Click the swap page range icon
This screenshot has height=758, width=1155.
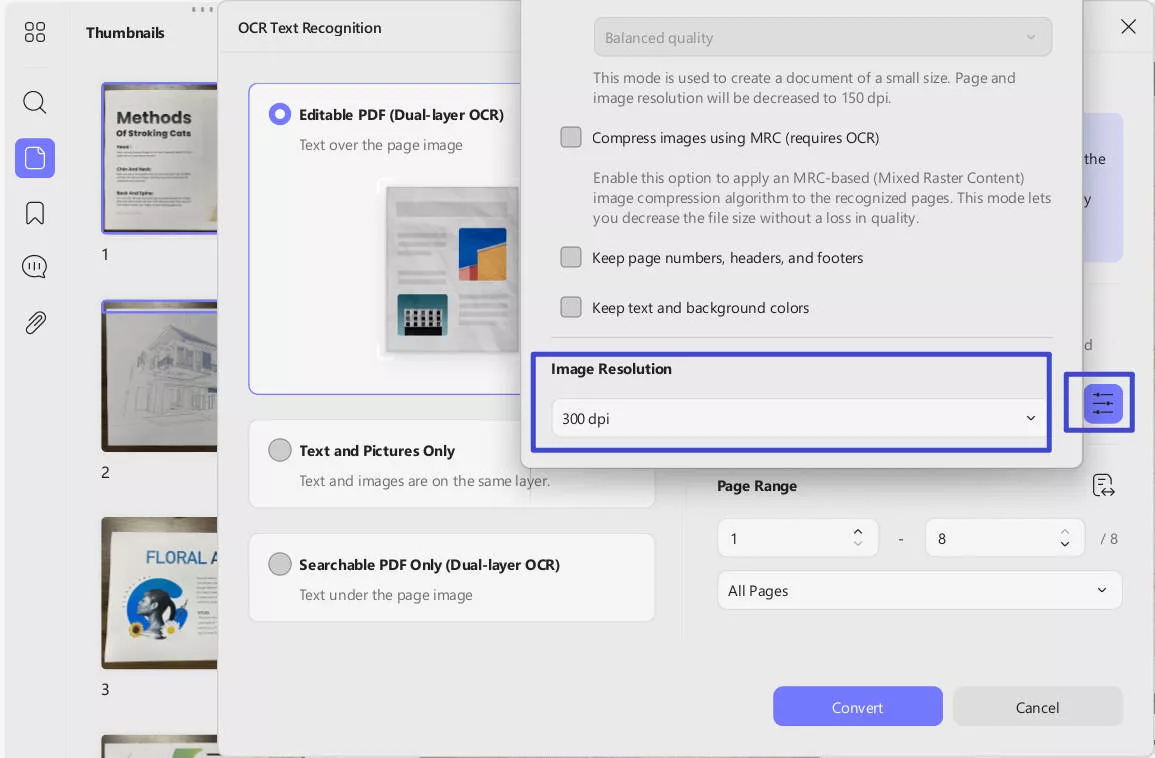[x=1103, y=485]
